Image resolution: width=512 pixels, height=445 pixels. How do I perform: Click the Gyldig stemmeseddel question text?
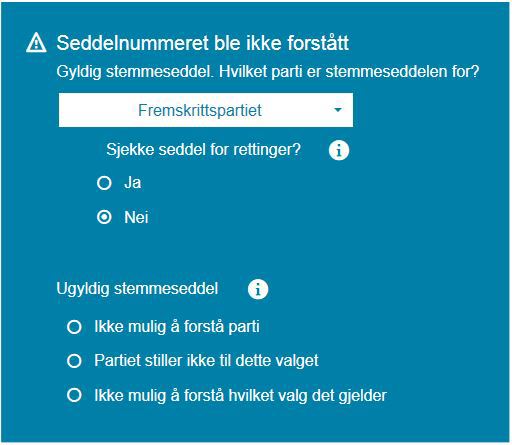coord(268,72)
